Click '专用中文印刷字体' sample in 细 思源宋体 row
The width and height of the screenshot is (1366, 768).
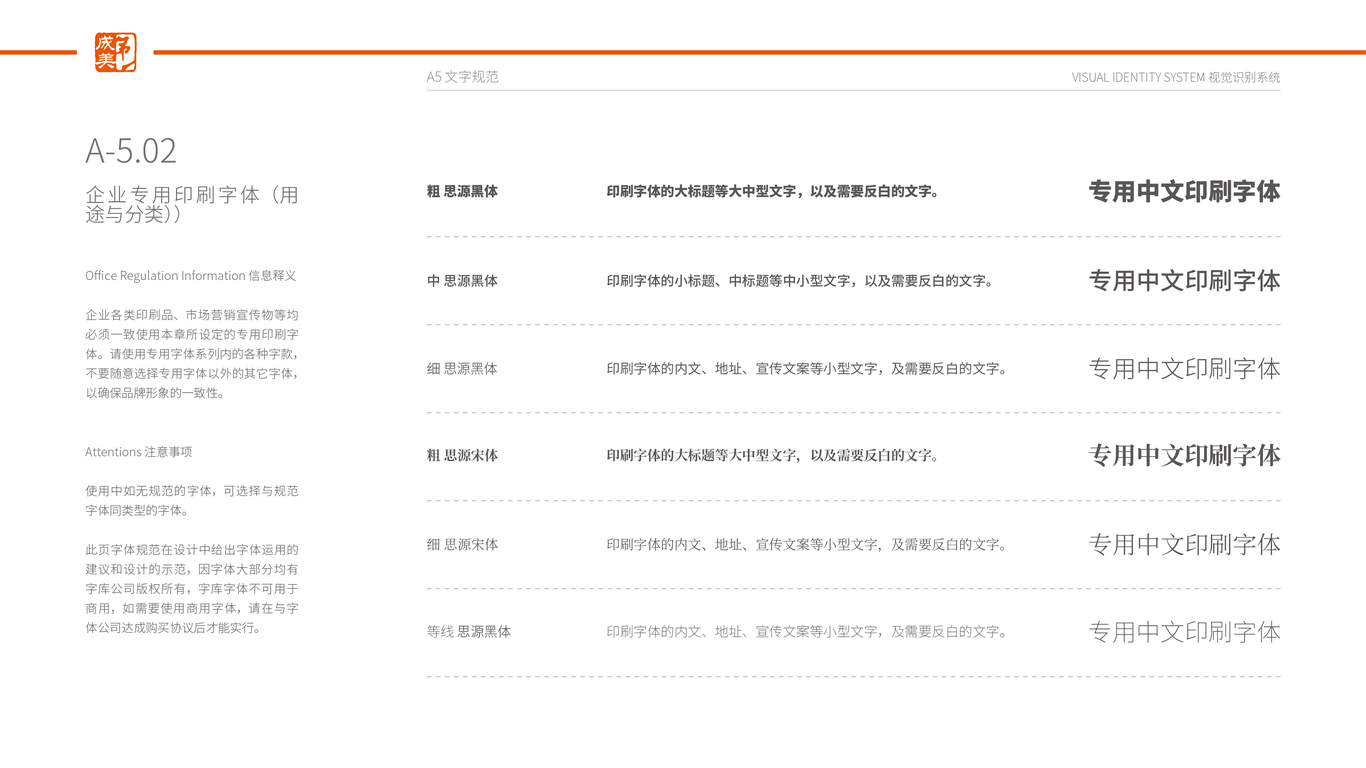[x=1184, y=545]
